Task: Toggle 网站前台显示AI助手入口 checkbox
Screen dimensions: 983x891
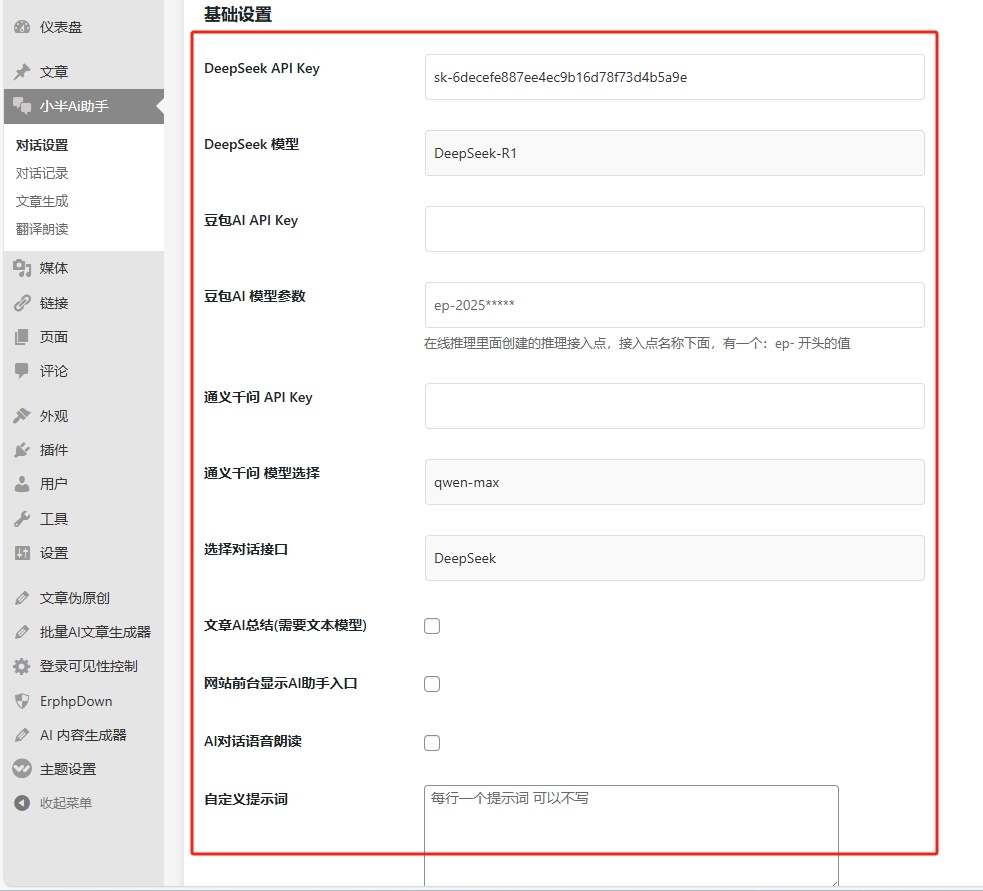Action: pos(431,684)
